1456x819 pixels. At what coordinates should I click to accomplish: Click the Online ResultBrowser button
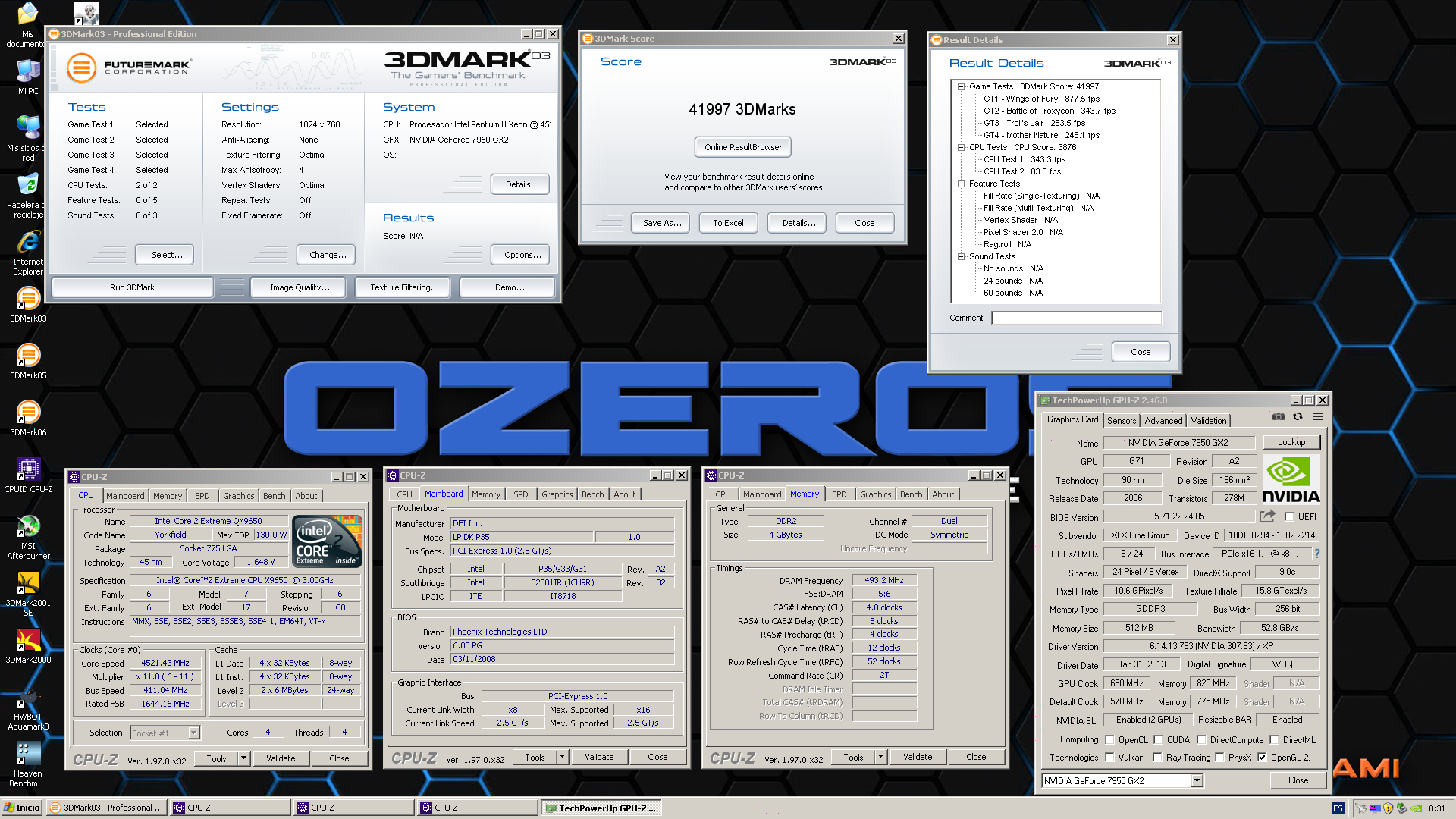pos(742,147)
